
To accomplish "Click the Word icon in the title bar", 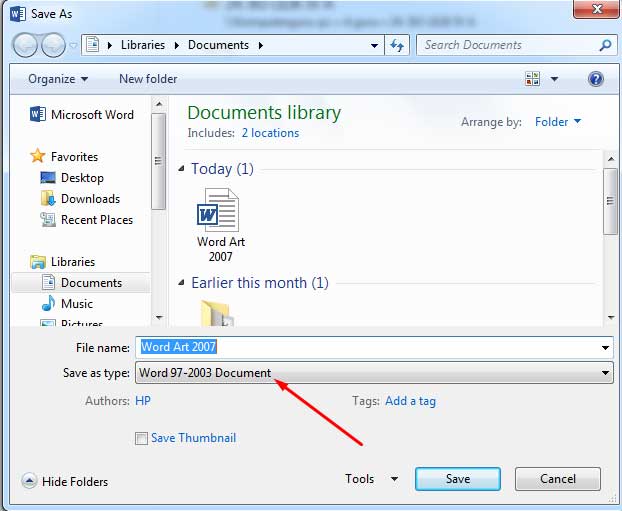I will coord(18,14).
